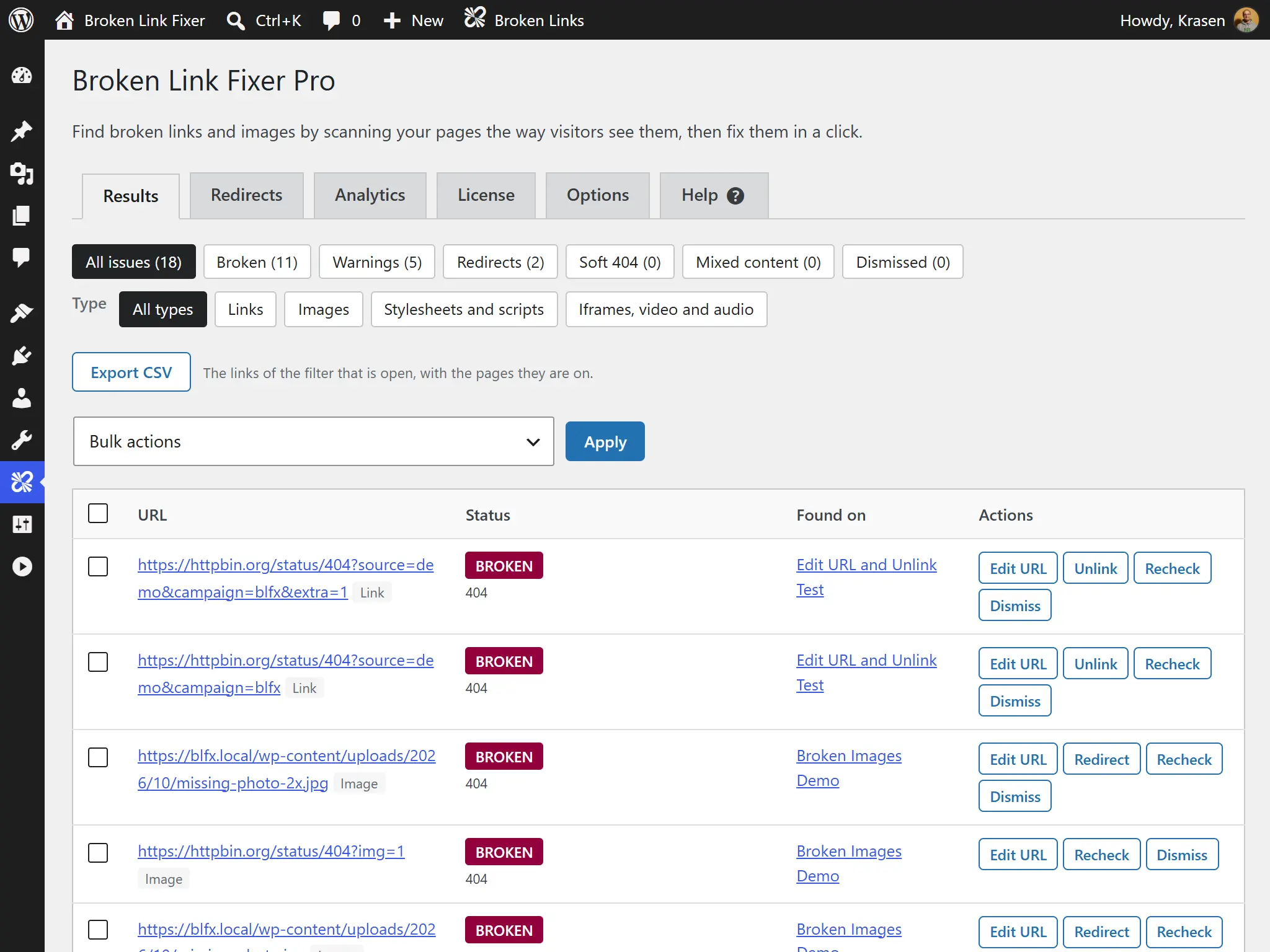Toggle the select-all checkbox in table header
This screenshot has height=952, width=1270.
[x=98, y=514]
